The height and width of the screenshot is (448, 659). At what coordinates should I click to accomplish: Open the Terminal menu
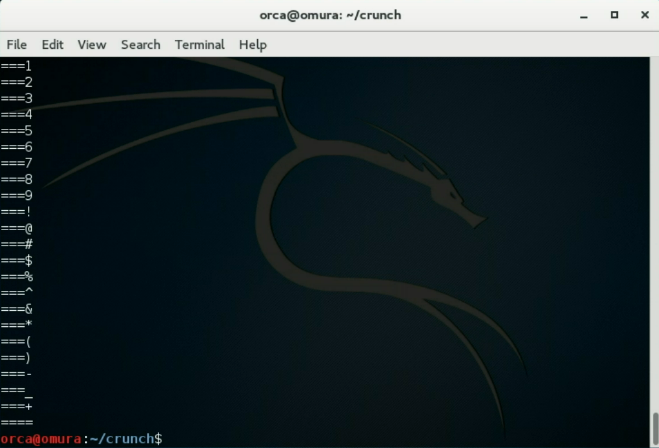[200, 45]
